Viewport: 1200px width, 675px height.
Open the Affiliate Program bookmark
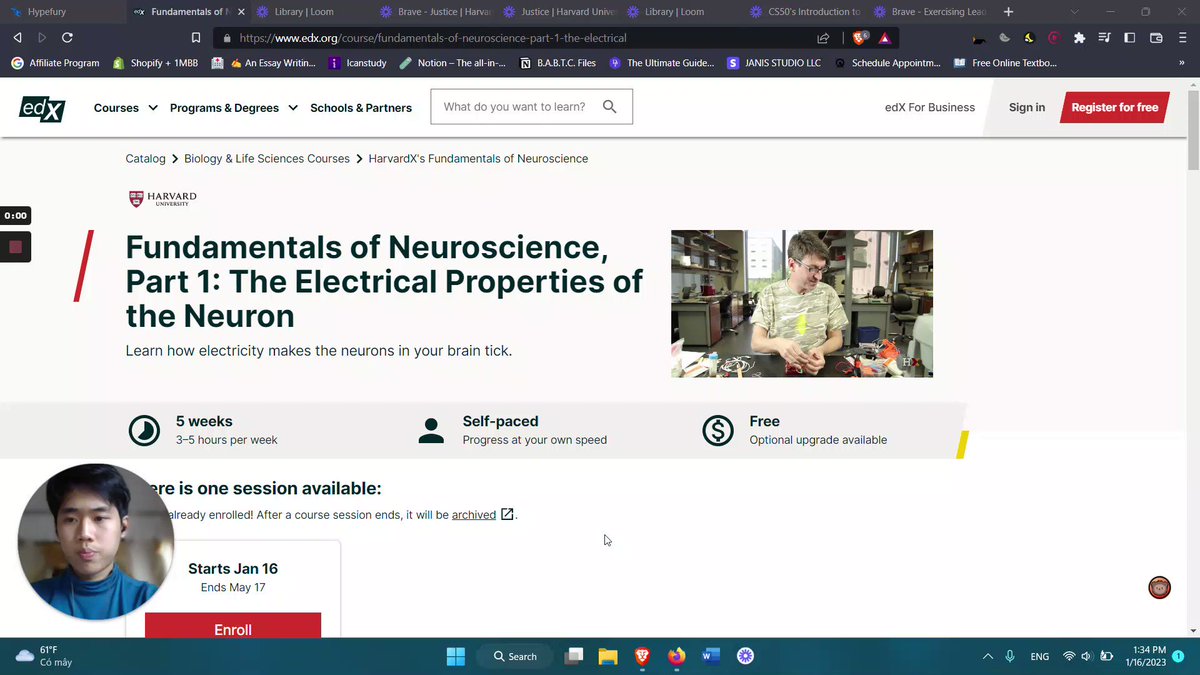55,62
